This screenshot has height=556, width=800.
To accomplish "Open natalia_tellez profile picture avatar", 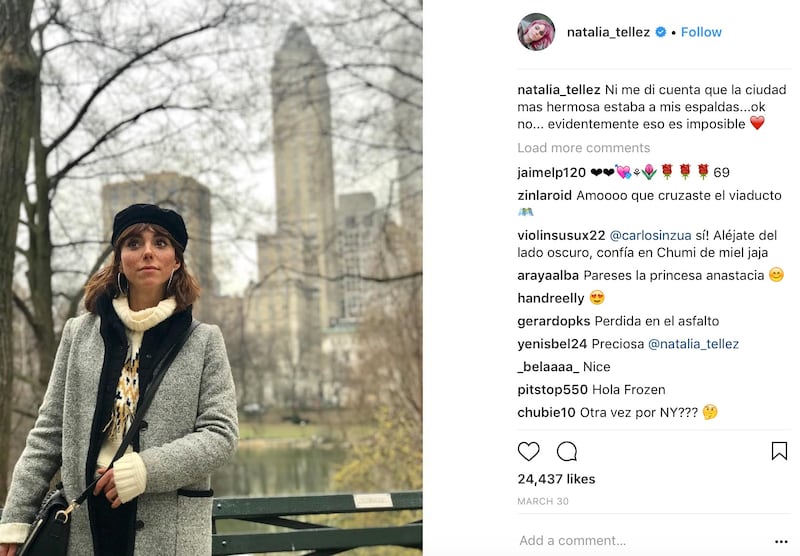I will coord(536,32).
